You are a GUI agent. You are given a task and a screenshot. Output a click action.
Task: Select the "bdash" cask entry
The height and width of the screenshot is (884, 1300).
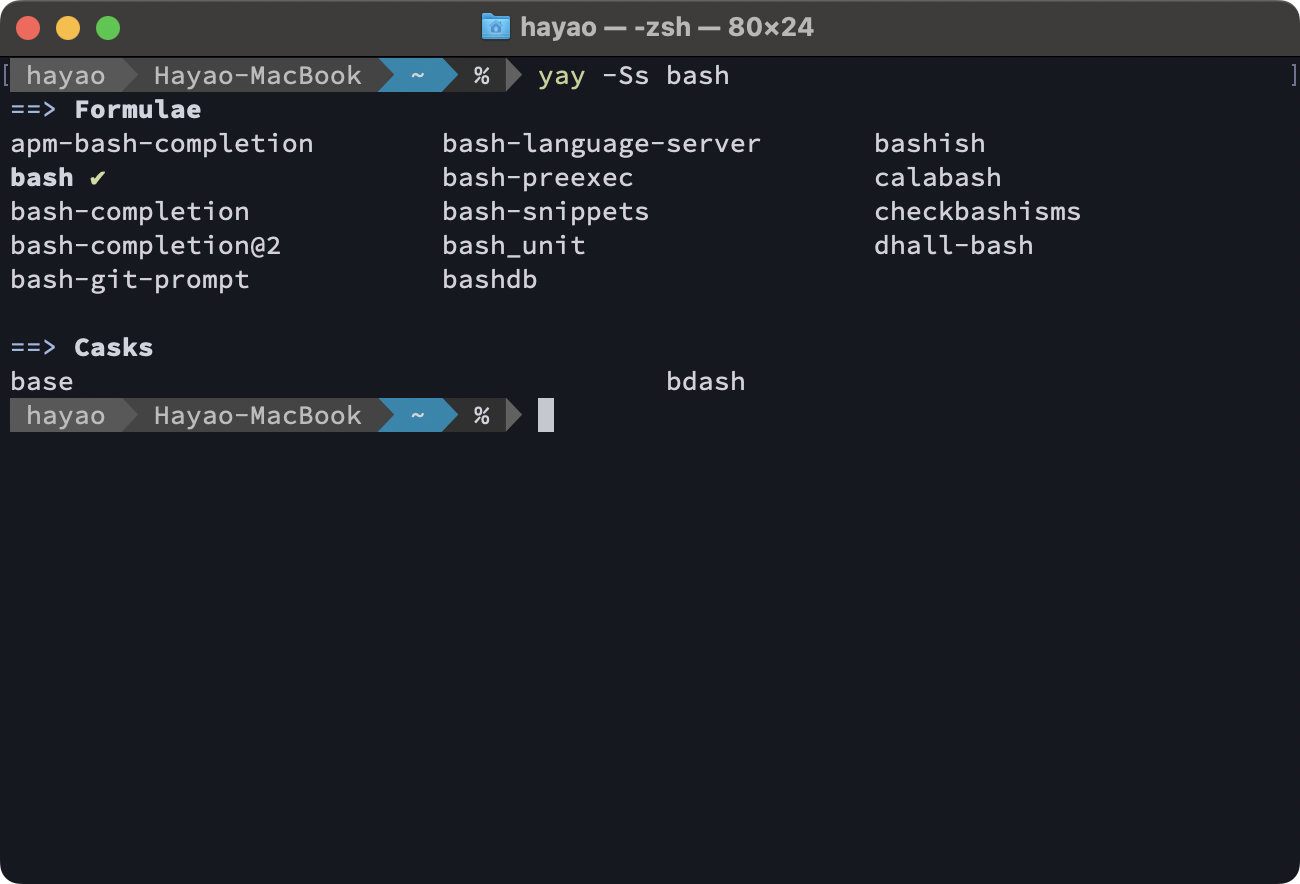tap(706, 382)
